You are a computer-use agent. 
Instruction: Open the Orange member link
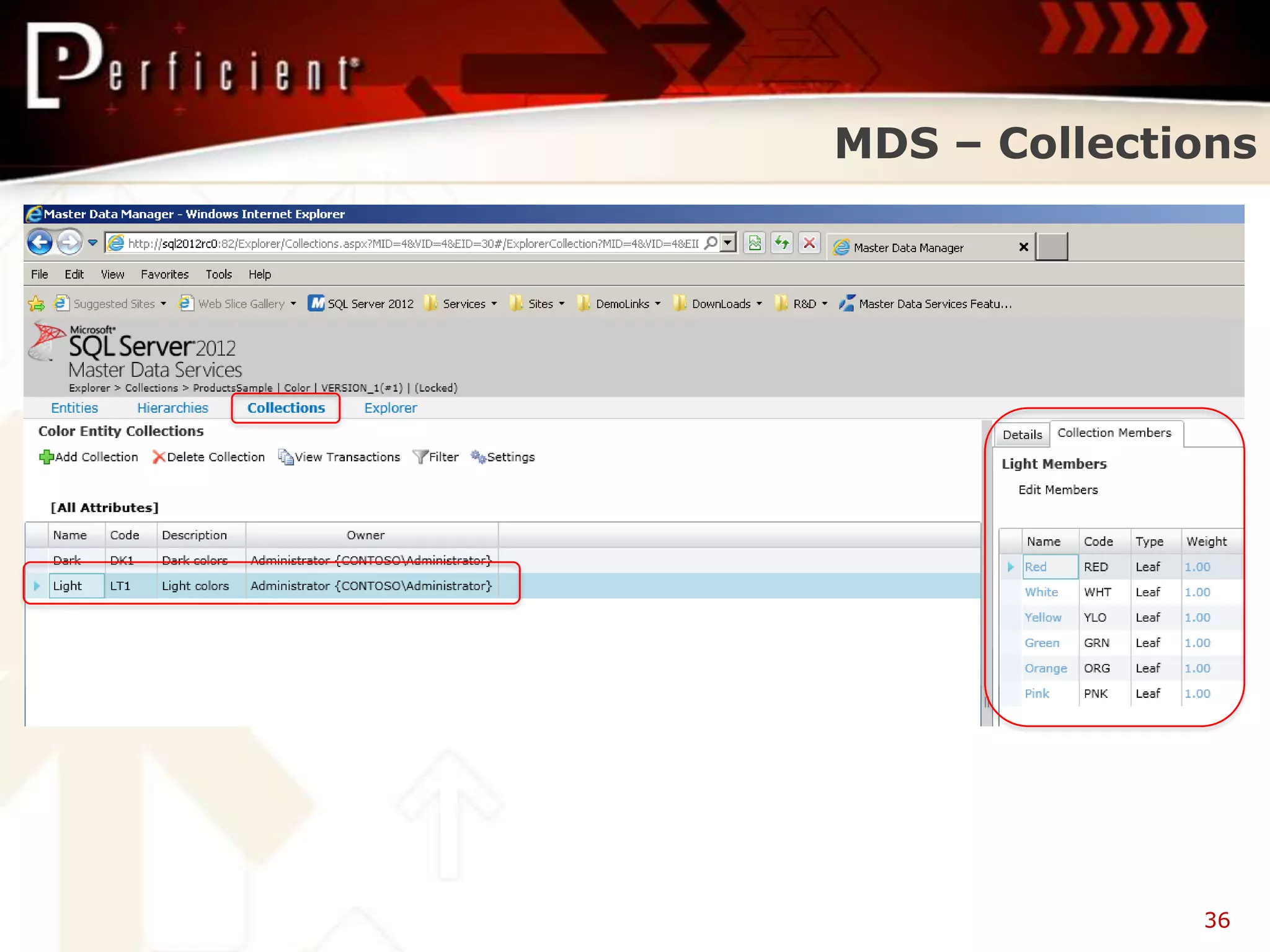pos(1046,668)
